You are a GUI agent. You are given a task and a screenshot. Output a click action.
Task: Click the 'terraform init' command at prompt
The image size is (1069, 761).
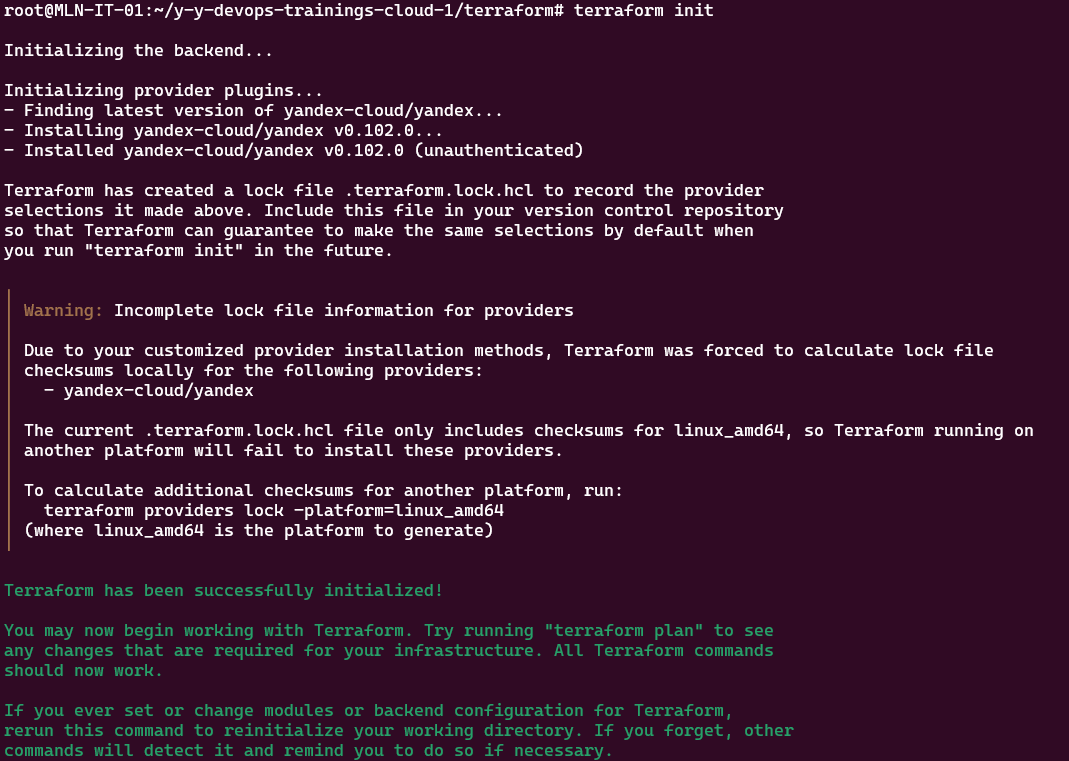point(643,10)
